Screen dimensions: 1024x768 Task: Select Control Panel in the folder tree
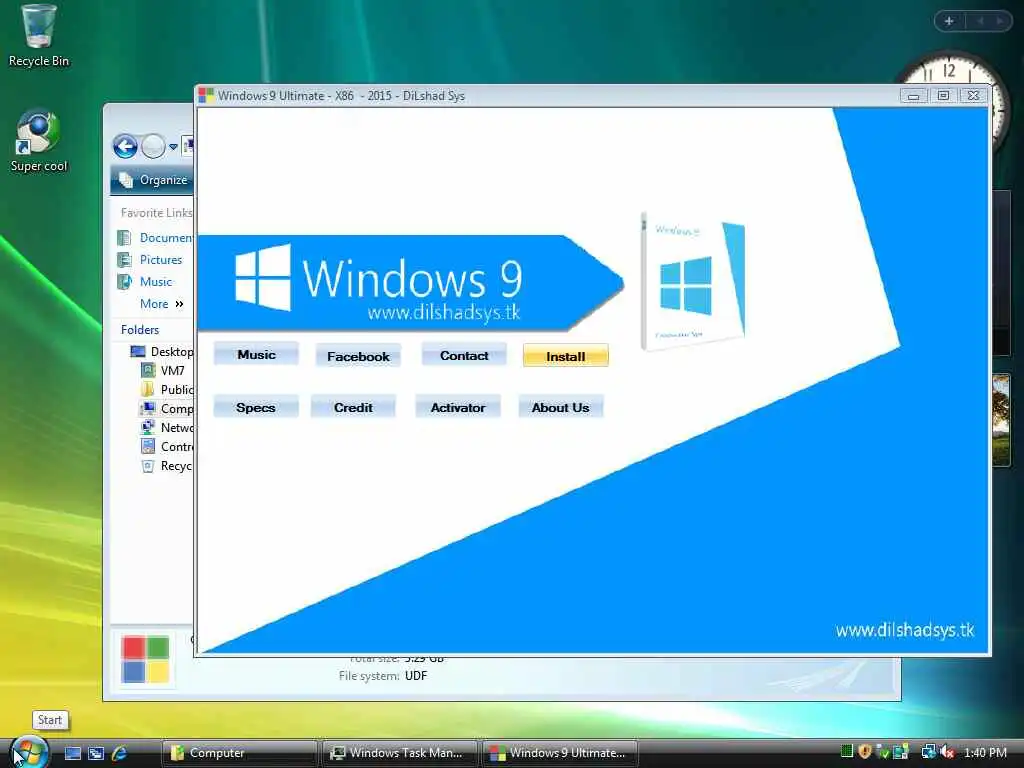click(167, 446)
